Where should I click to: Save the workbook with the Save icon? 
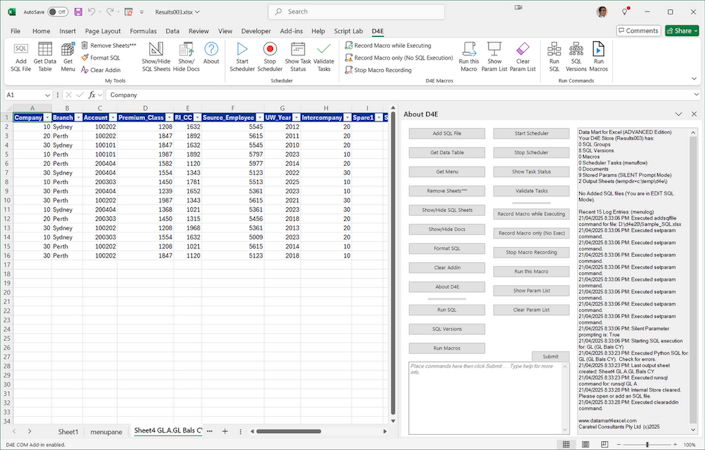click(78, 12)
